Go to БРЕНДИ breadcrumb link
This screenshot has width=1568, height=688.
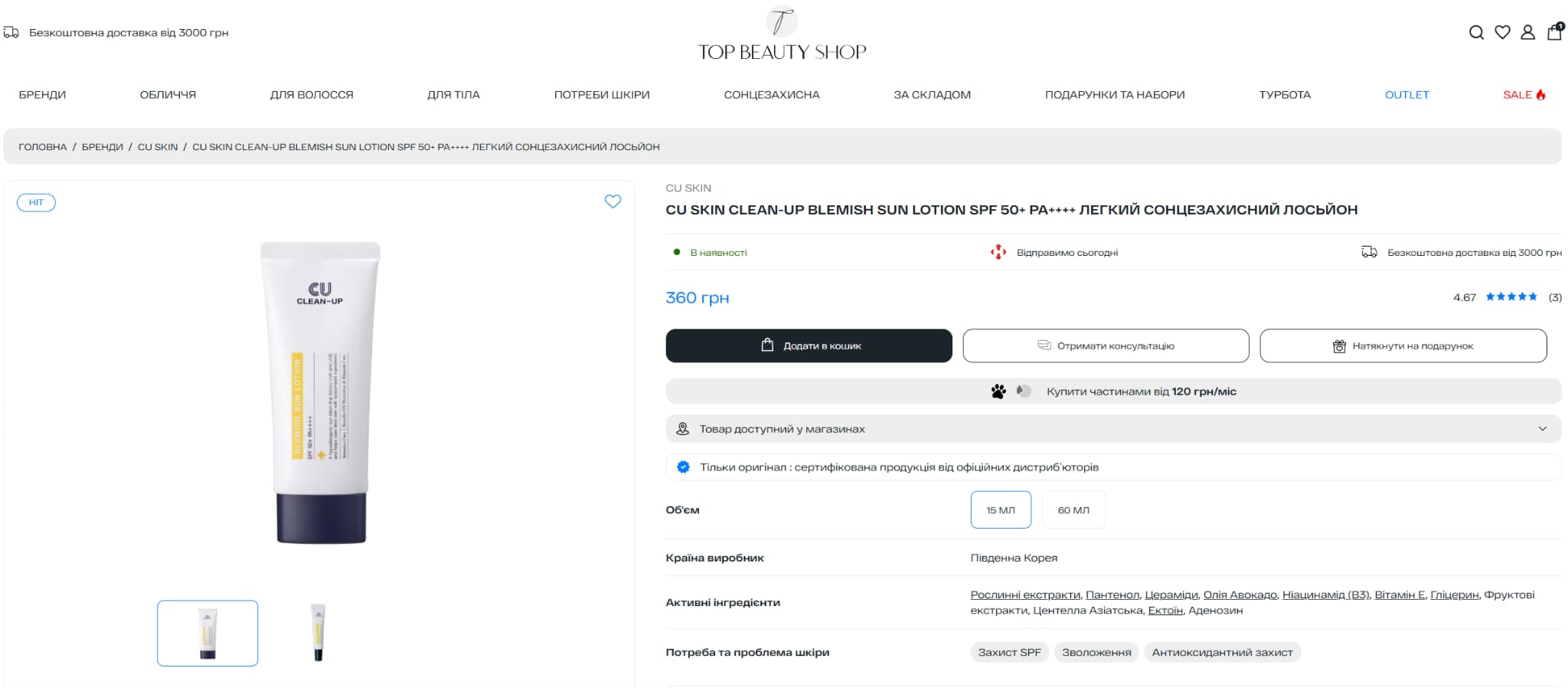103,147
